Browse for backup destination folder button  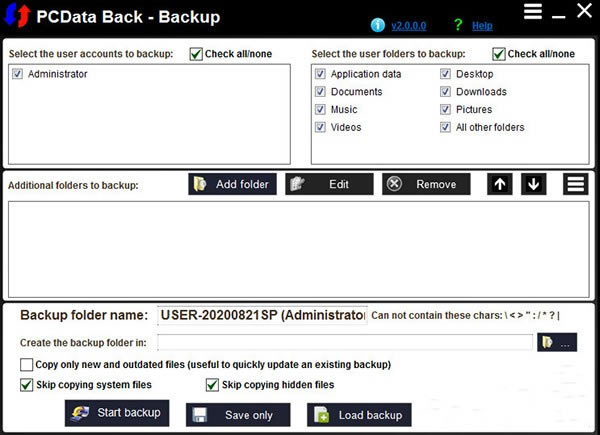[557, 342]
